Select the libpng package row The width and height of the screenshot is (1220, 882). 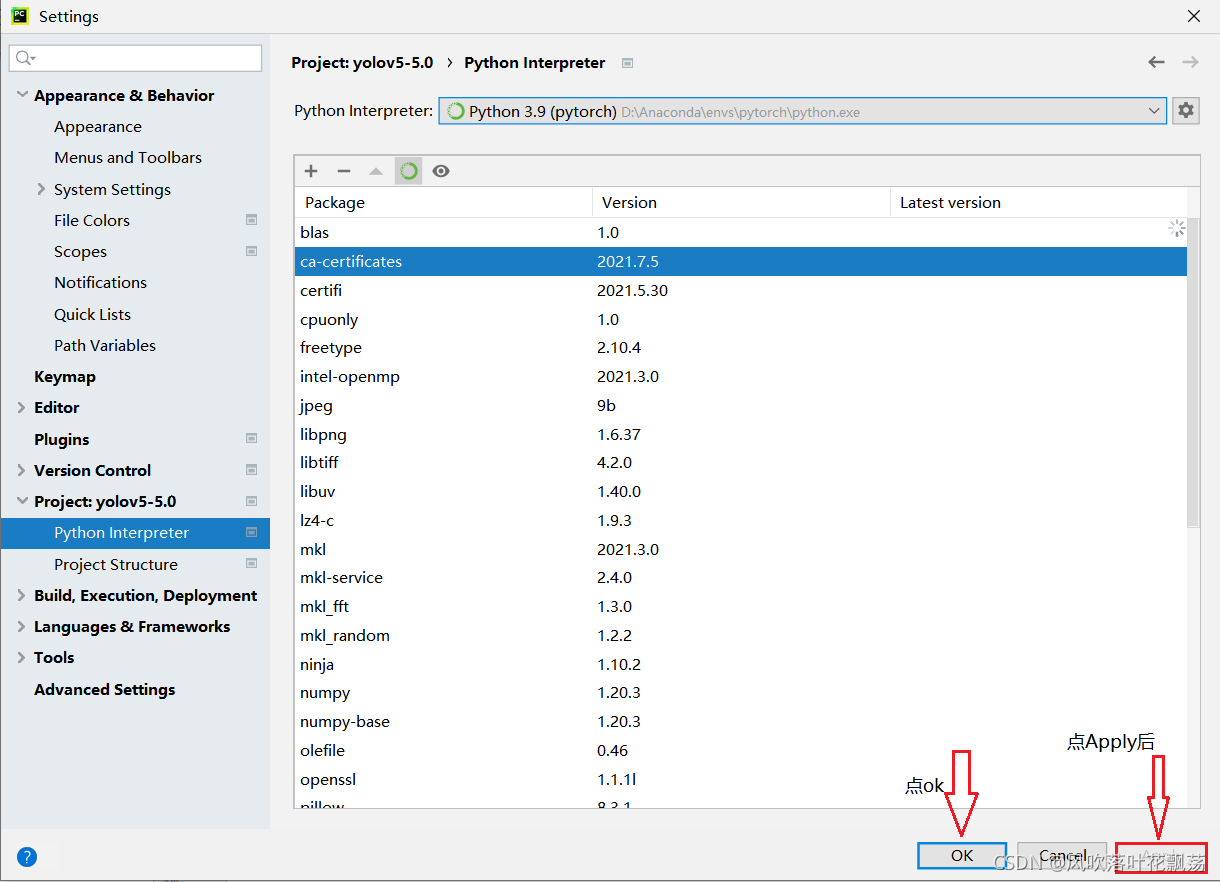click(740, 434)
